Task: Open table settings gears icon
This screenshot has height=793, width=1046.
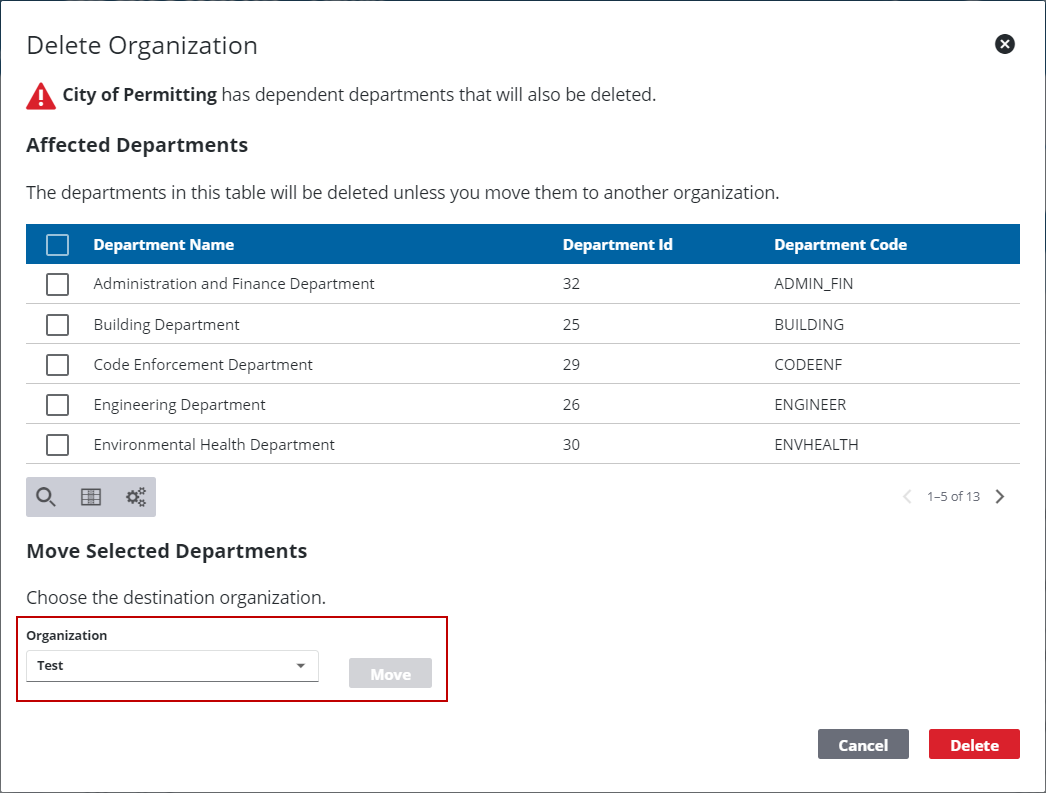Action: 135,496
